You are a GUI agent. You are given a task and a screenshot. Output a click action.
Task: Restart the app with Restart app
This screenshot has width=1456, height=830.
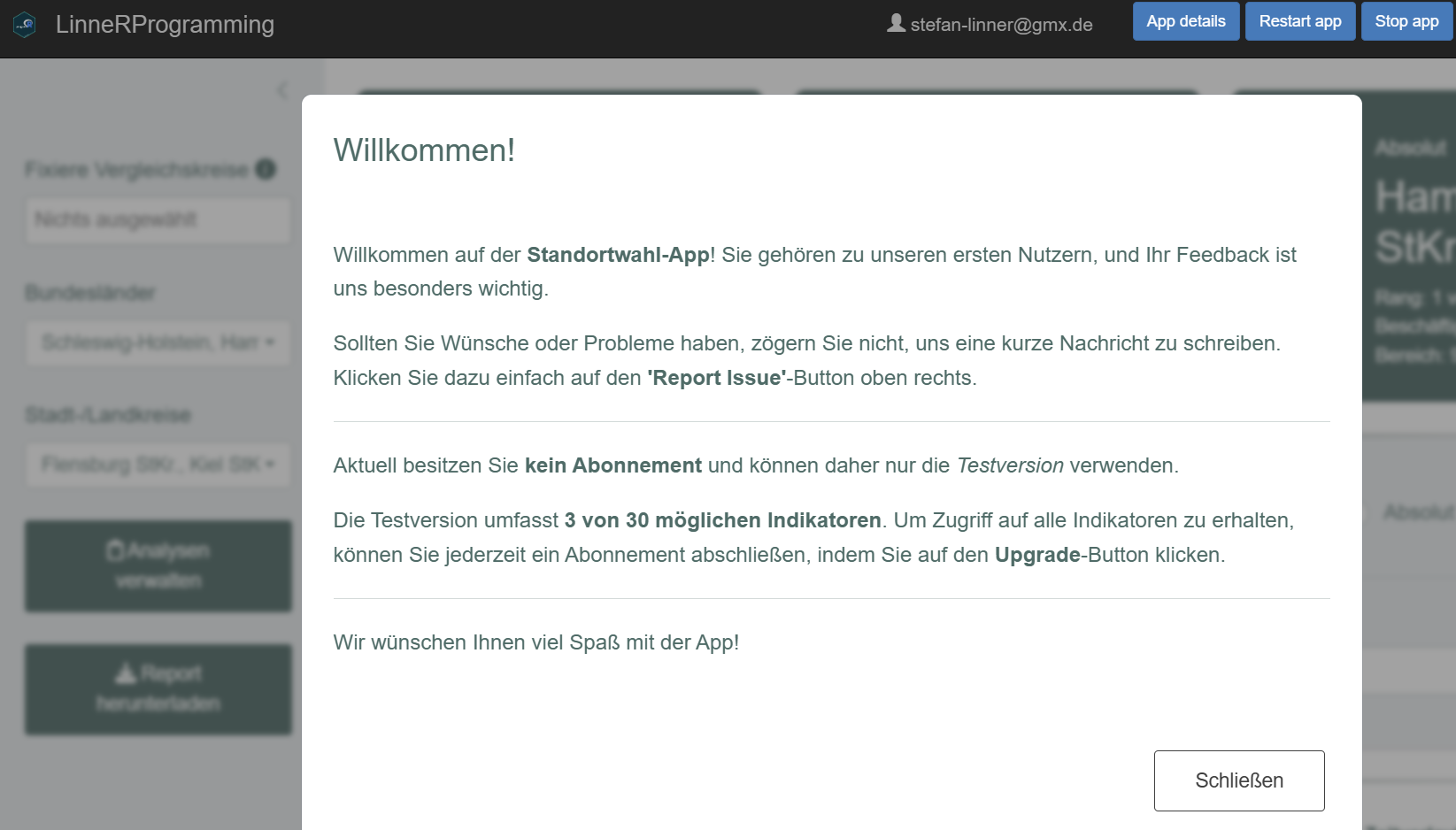[x=1299, y=21]
